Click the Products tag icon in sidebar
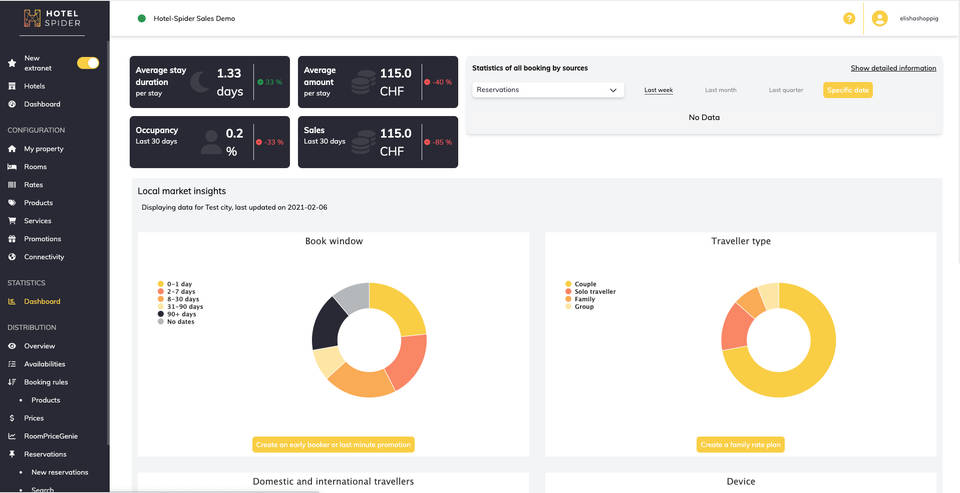This screenshot has height=493, width=960. (x=12, y=203)
